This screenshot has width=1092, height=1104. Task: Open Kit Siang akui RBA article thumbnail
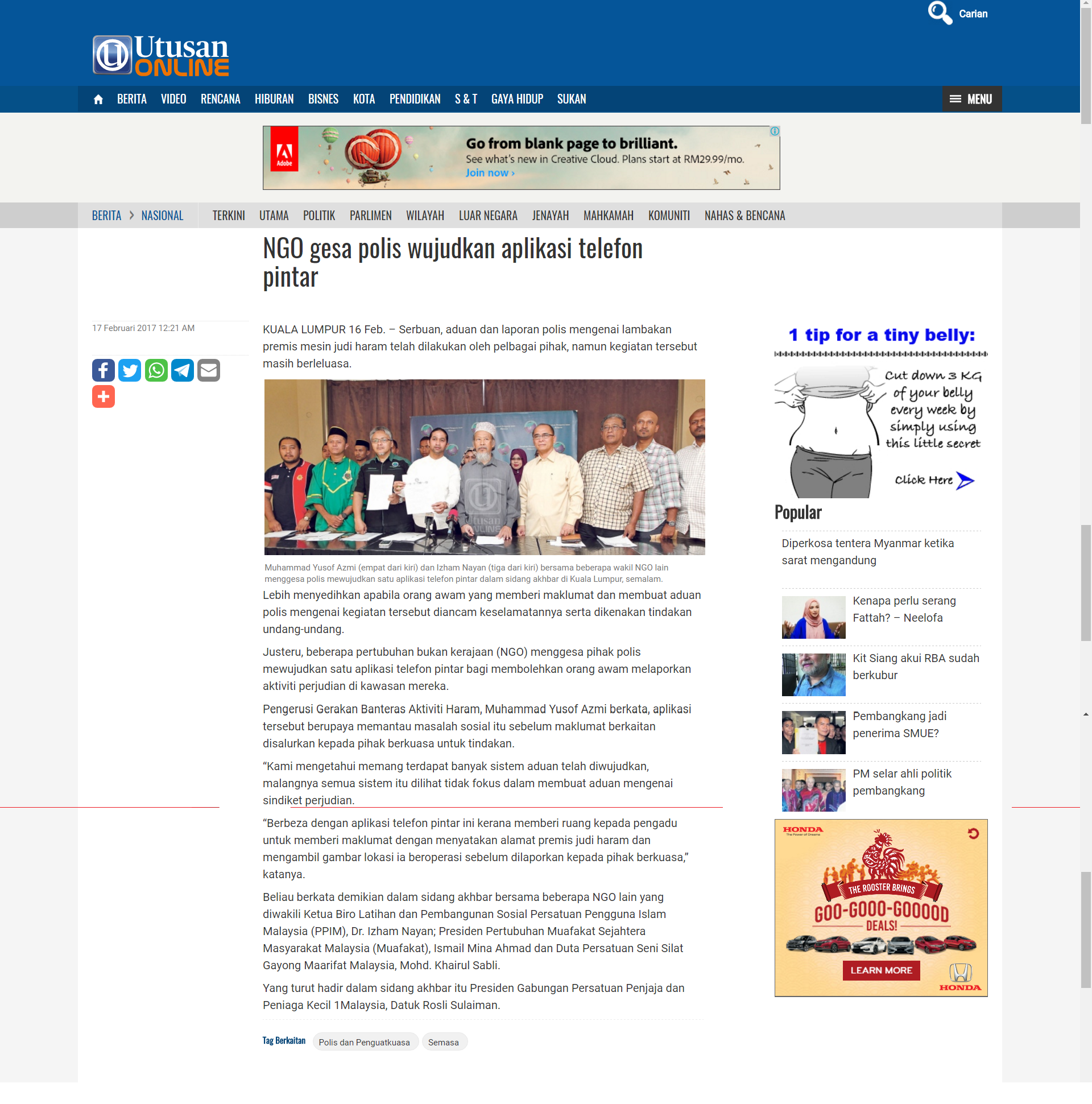click(x=813, y=675)
